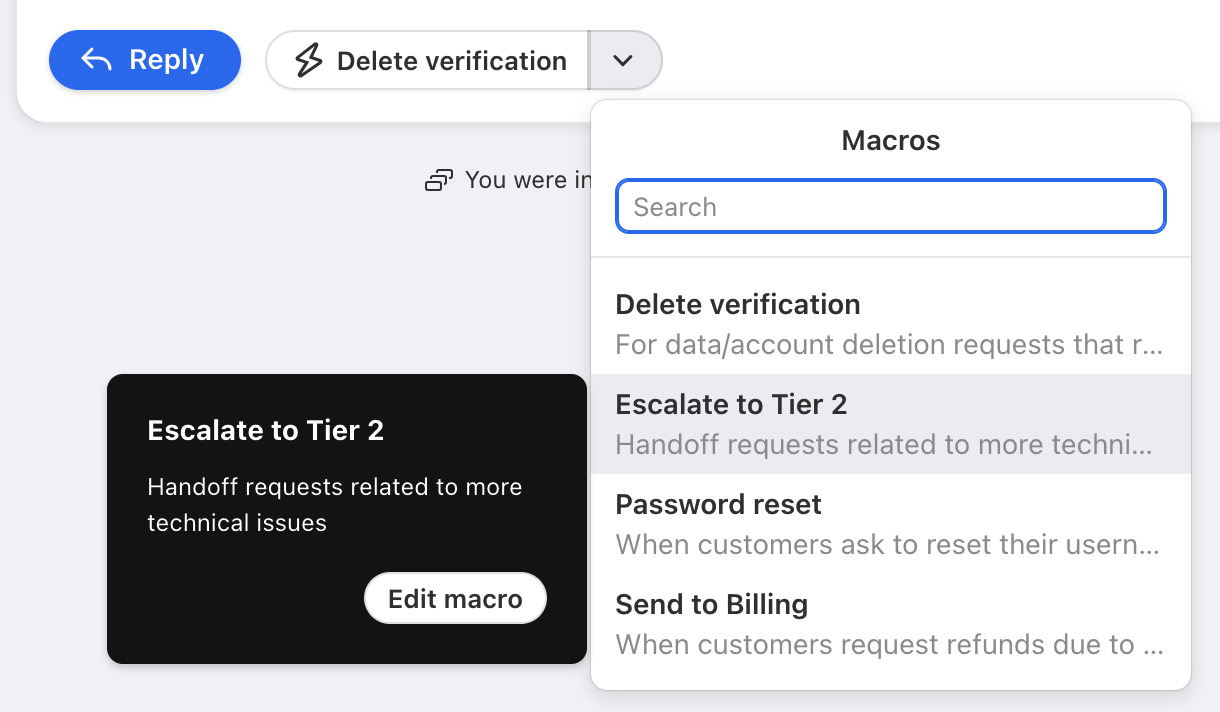The height and width of the screenshot is (712, 1220).
Task: Pick the Send to Billing macro
Action: click(x=891, y=624)
